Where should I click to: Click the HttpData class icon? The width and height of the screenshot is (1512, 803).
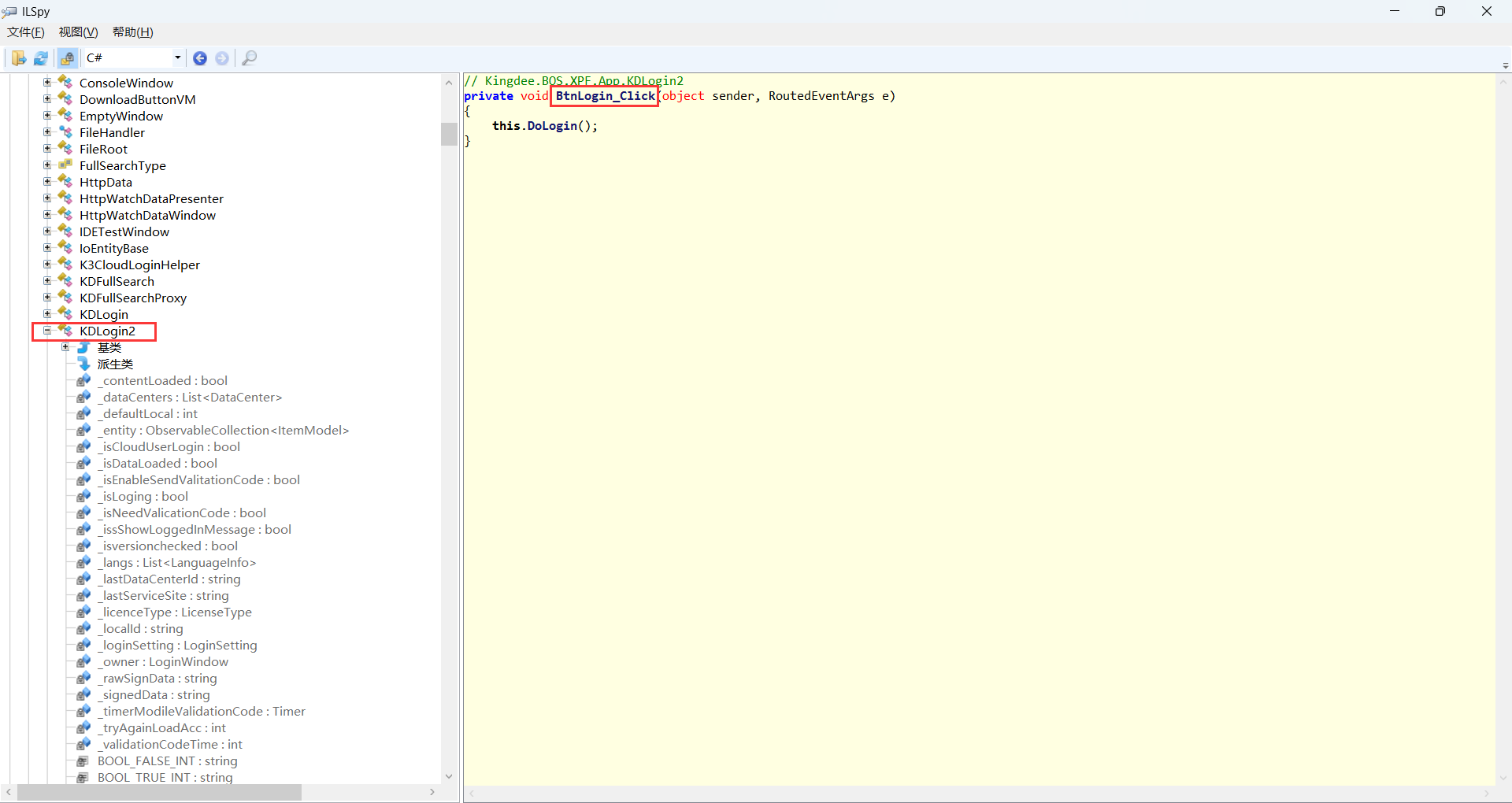(x=65, y=182)
